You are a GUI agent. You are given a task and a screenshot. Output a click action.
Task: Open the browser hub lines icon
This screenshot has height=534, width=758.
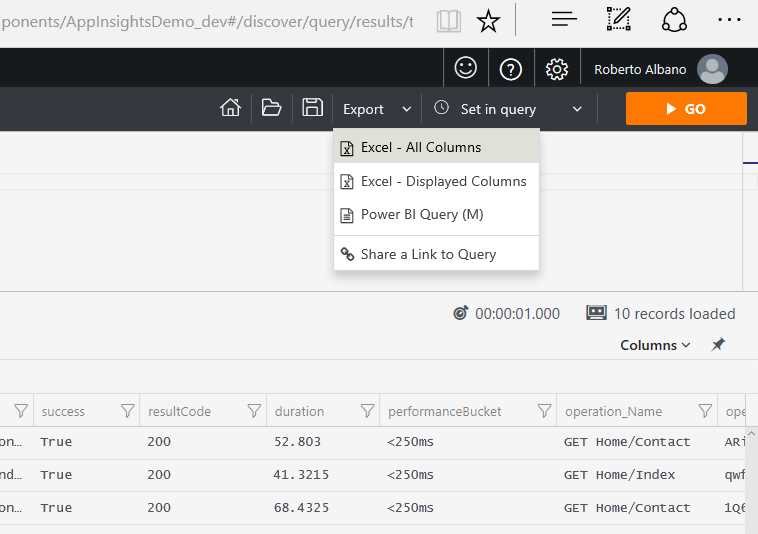pyautogui.click(x=564, y=19)
